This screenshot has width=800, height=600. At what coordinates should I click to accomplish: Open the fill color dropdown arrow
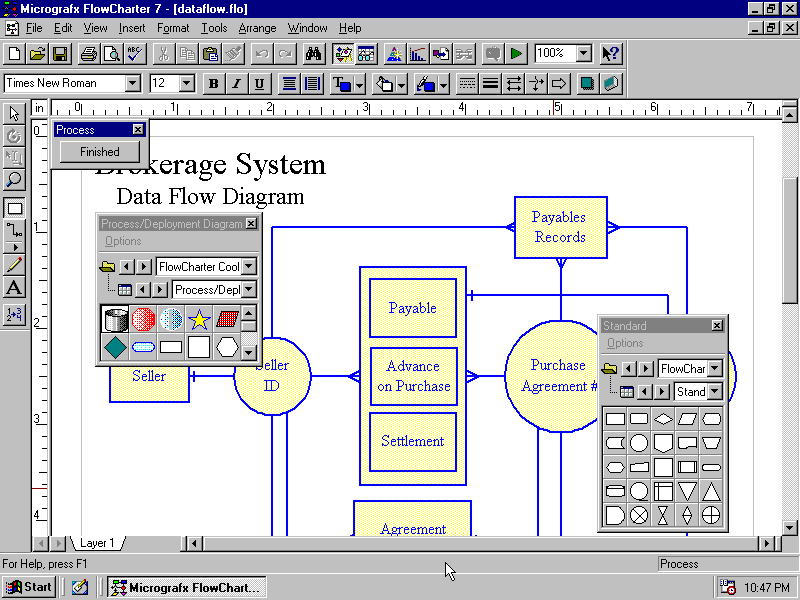pos(402,84)
